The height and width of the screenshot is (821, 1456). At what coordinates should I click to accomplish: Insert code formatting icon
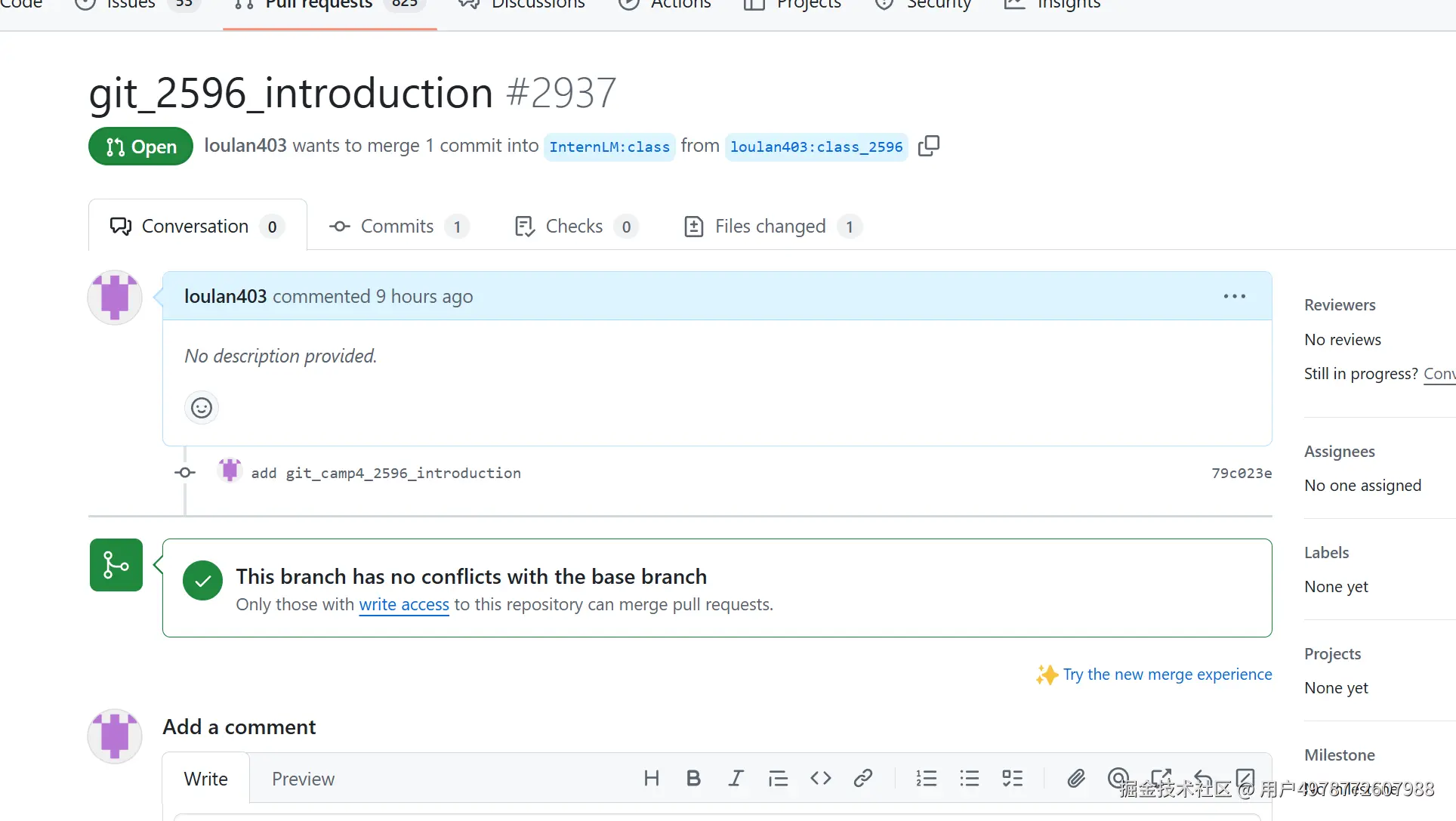pos(820,778)
